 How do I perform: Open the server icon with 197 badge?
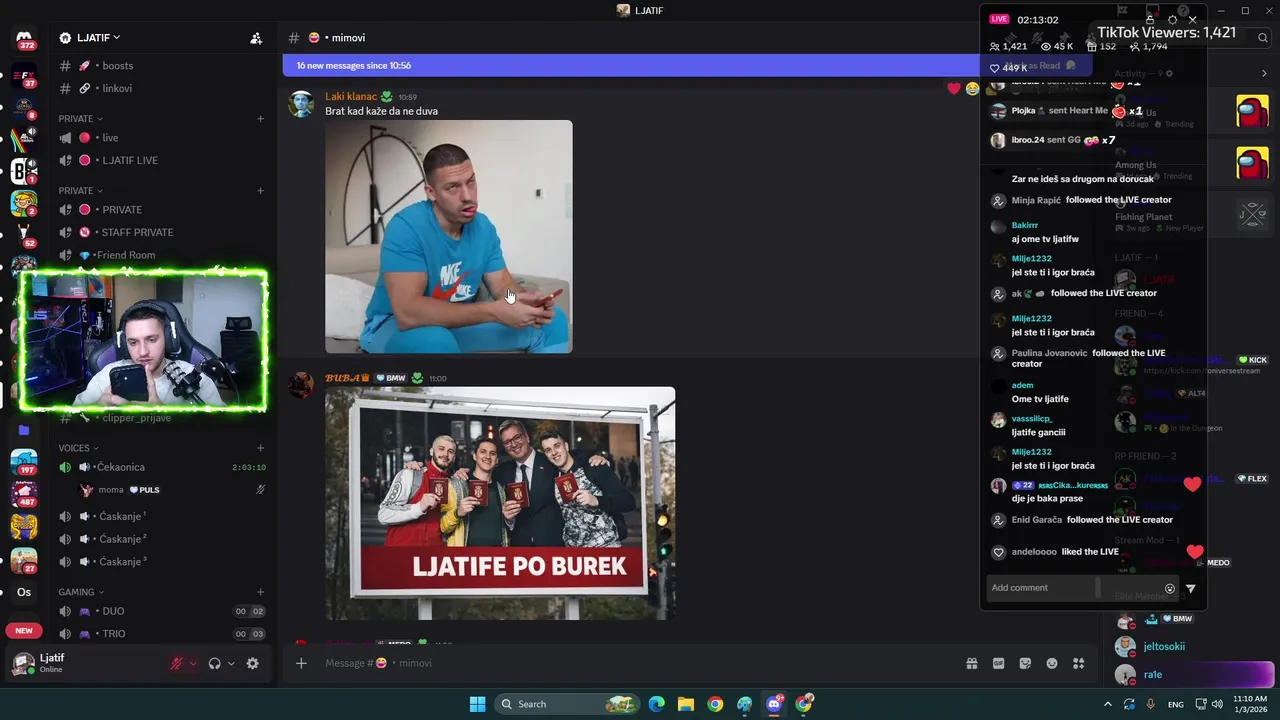(x=24, y=463)
